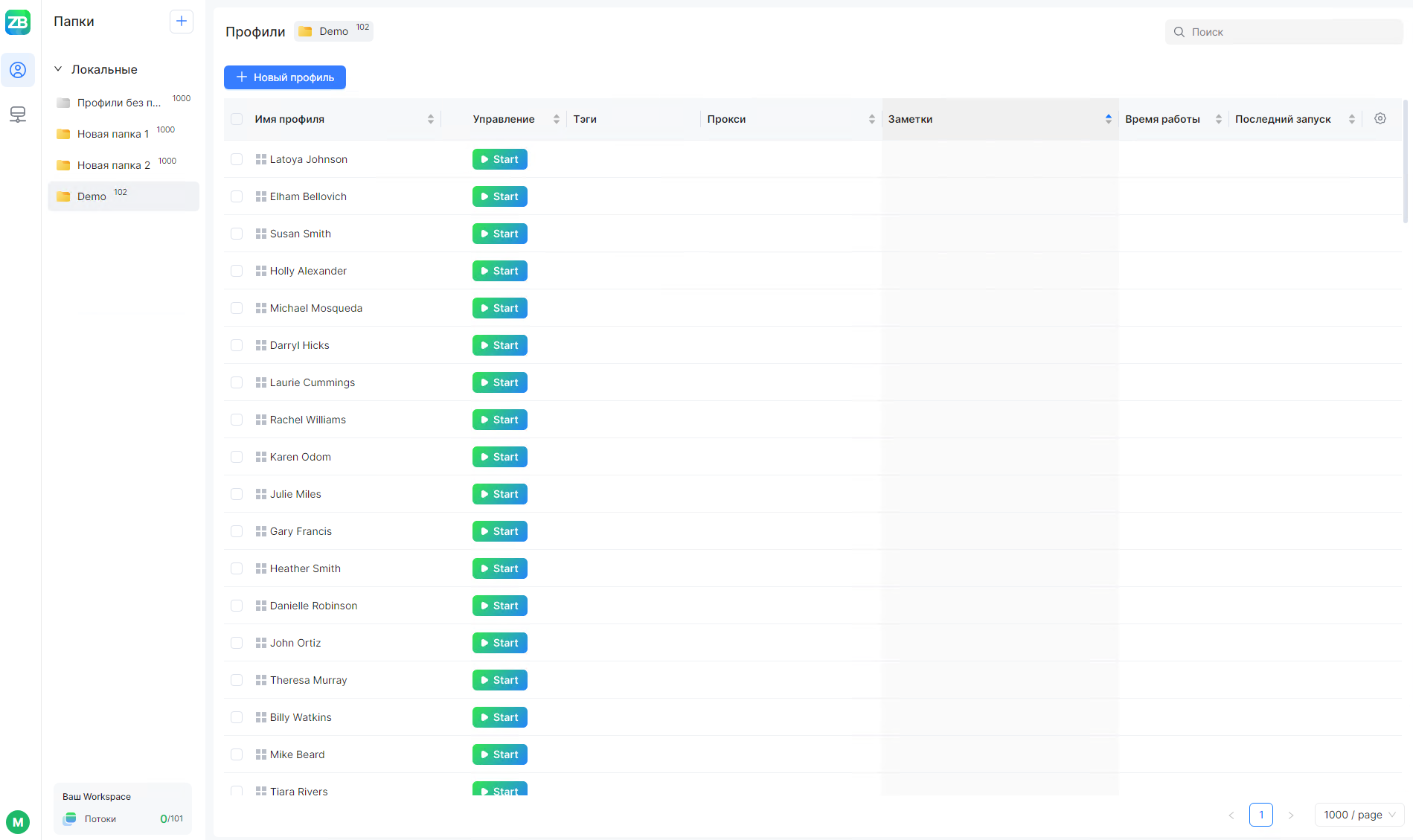Viewport: 1413px width, 840px height.
Task: Open table column settings gear
Action: tap(1380, 119)
